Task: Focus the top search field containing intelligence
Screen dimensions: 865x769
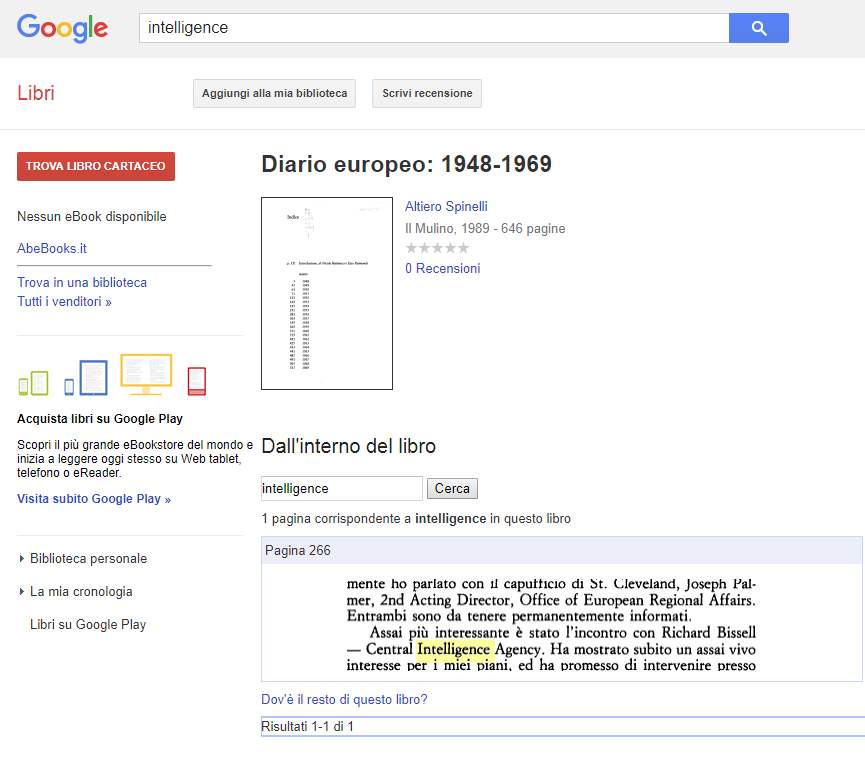Action: click(434, 28)
